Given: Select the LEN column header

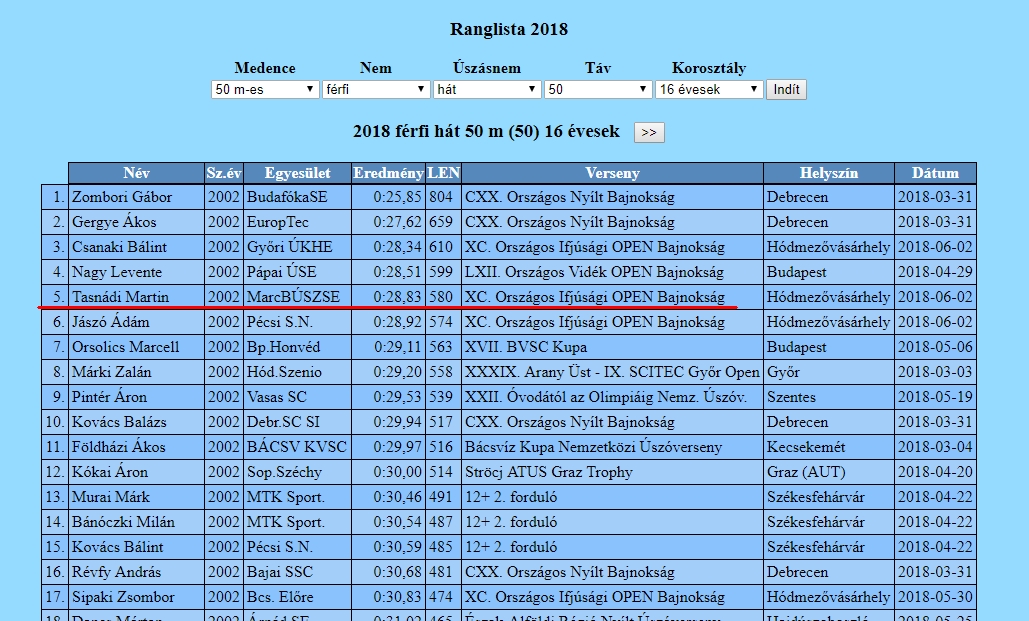Looking at the screenshot, I should (444, 173).
